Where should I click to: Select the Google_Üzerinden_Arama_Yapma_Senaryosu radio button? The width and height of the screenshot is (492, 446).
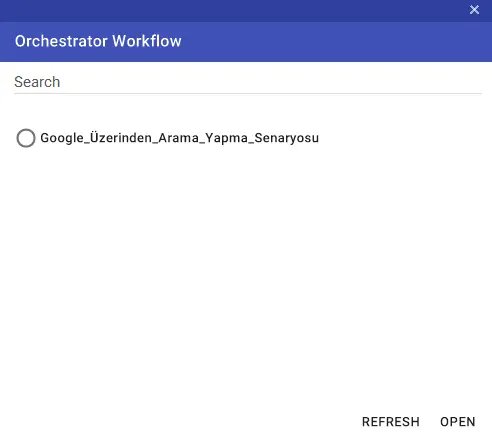click(x=26, y=138)
